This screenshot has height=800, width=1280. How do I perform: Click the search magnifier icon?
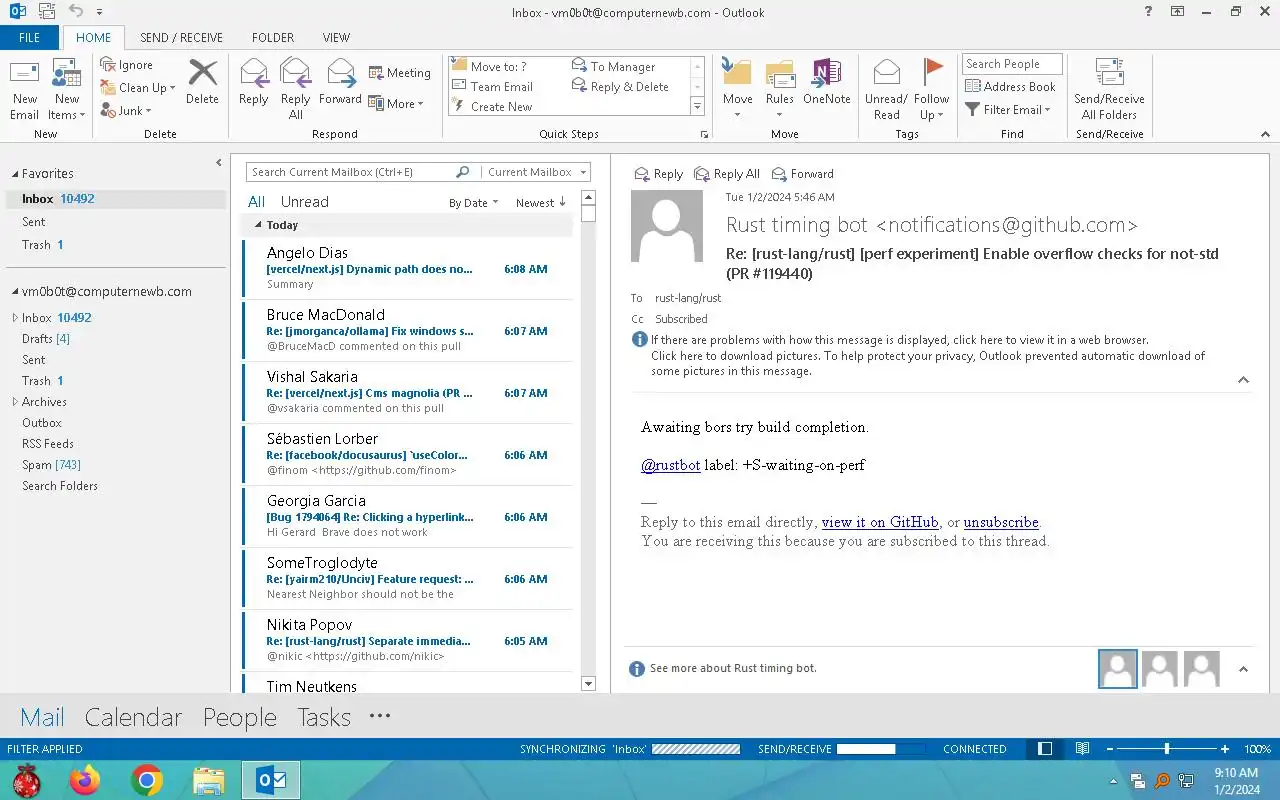pos(462,172)
